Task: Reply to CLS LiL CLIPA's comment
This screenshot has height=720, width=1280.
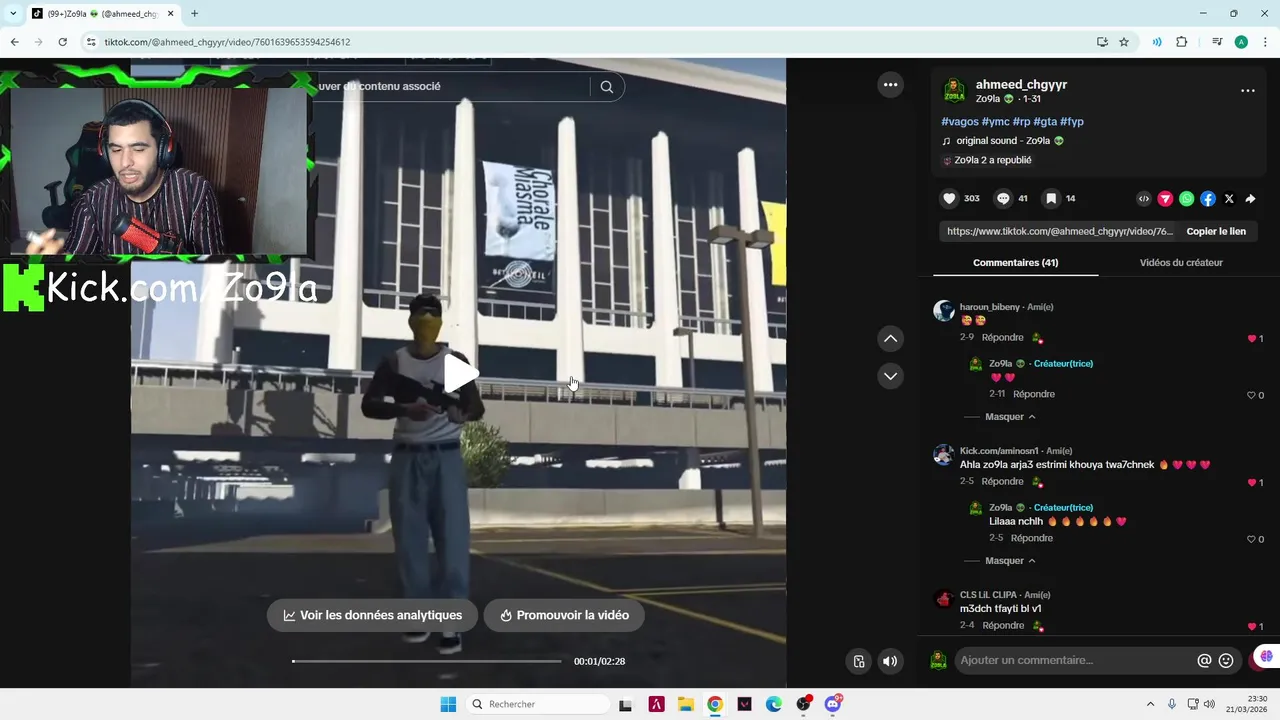Action: pyautogui.click(x=1002, y=625)
